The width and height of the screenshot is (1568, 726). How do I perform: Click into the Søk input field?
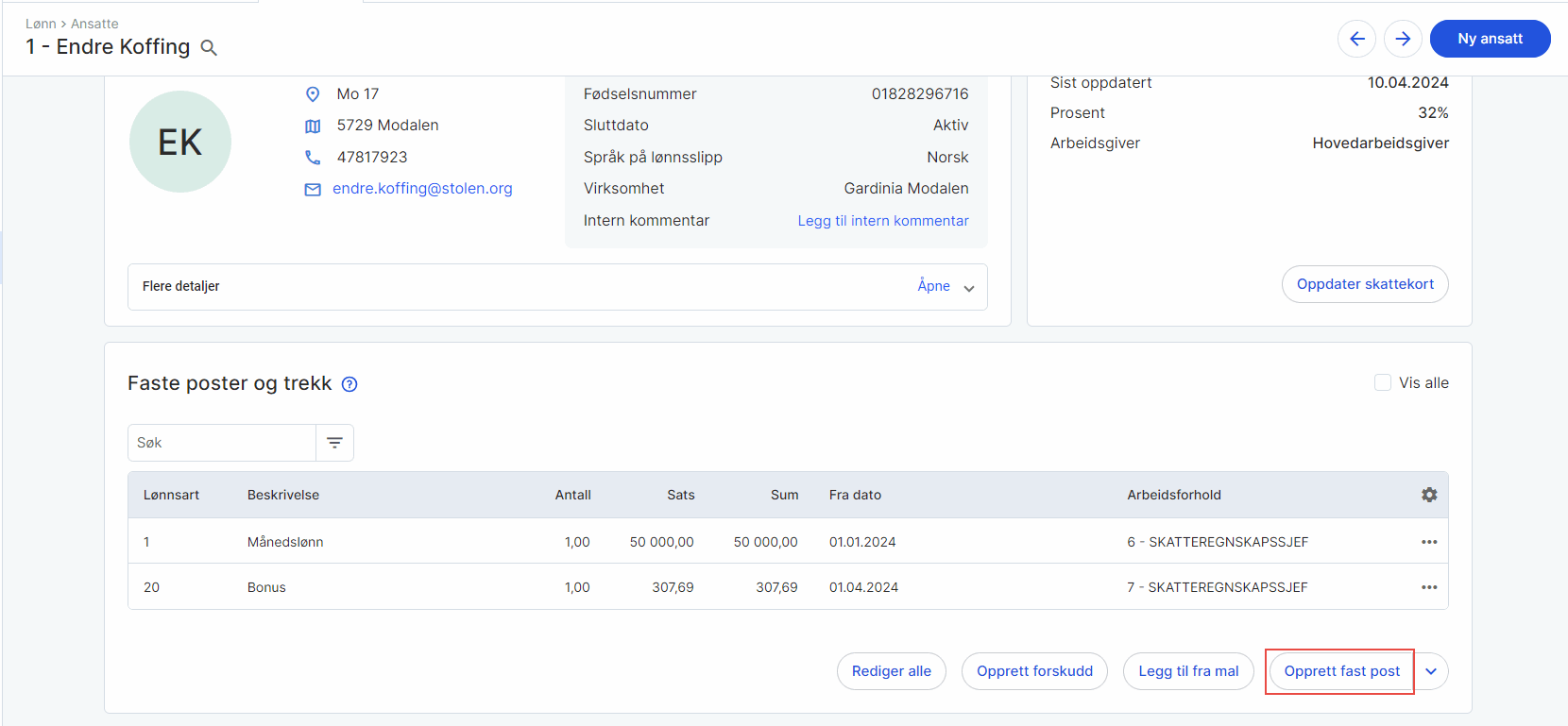point(222,443)
